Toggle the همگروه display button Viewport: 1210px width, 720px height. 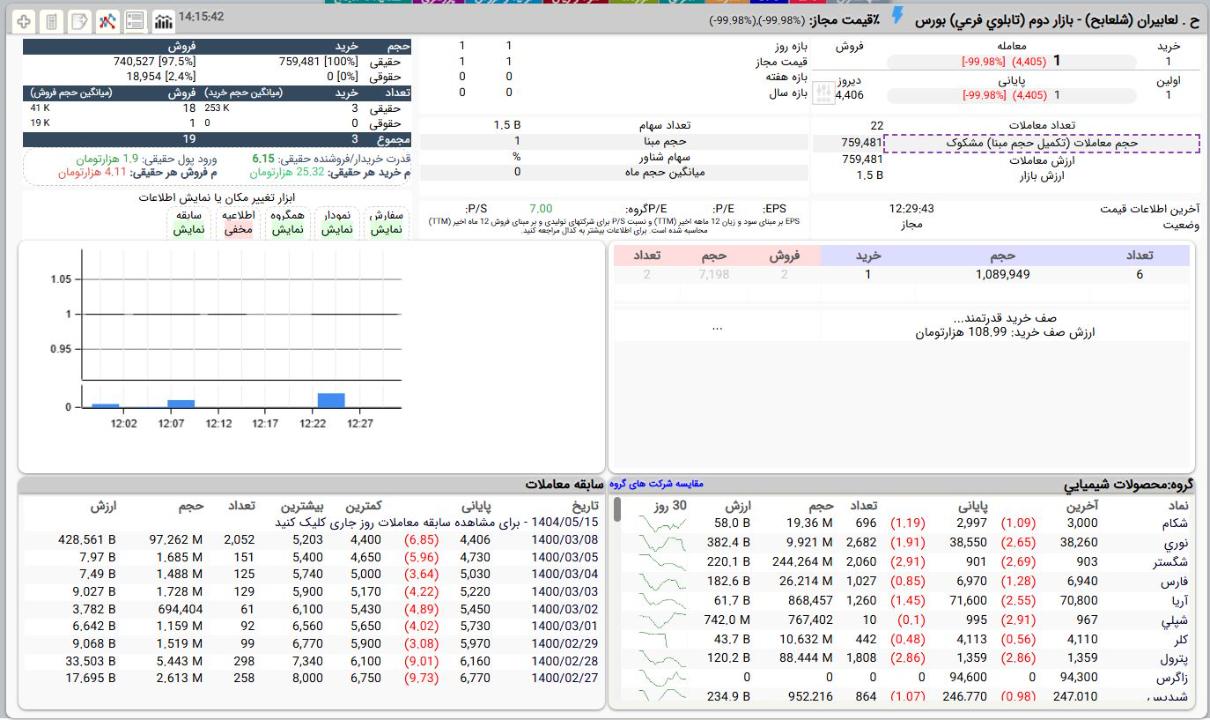pyautogui.click(x=286, y=222)
